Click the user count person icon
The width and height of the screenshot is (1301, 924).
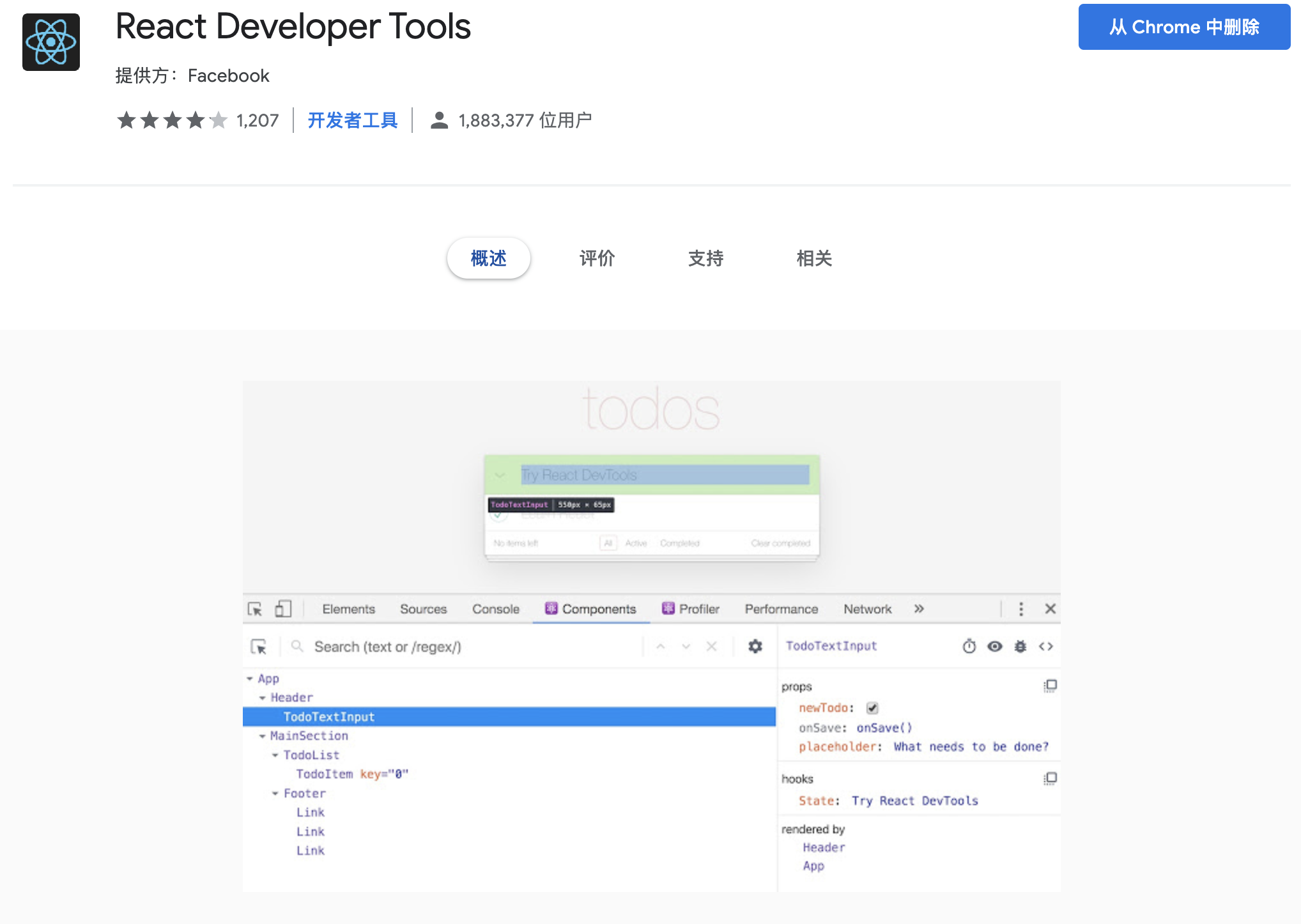coord(439,120)
